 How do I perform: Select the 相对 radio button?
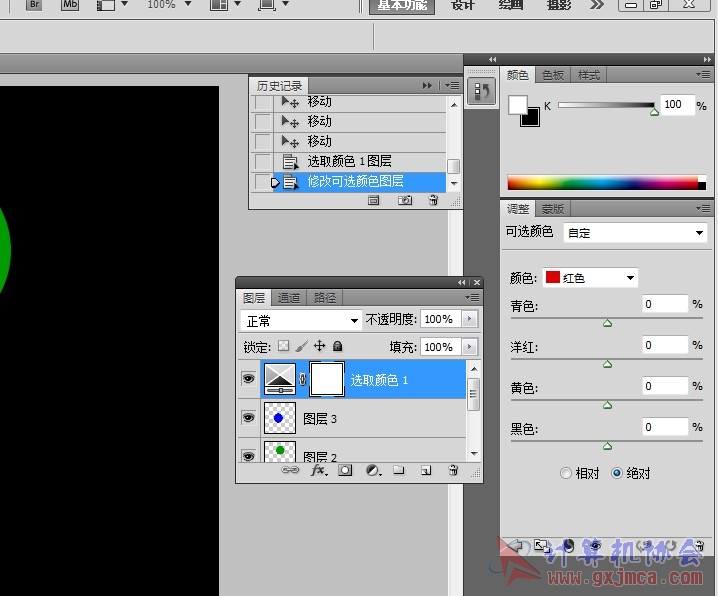pos(566,473)
